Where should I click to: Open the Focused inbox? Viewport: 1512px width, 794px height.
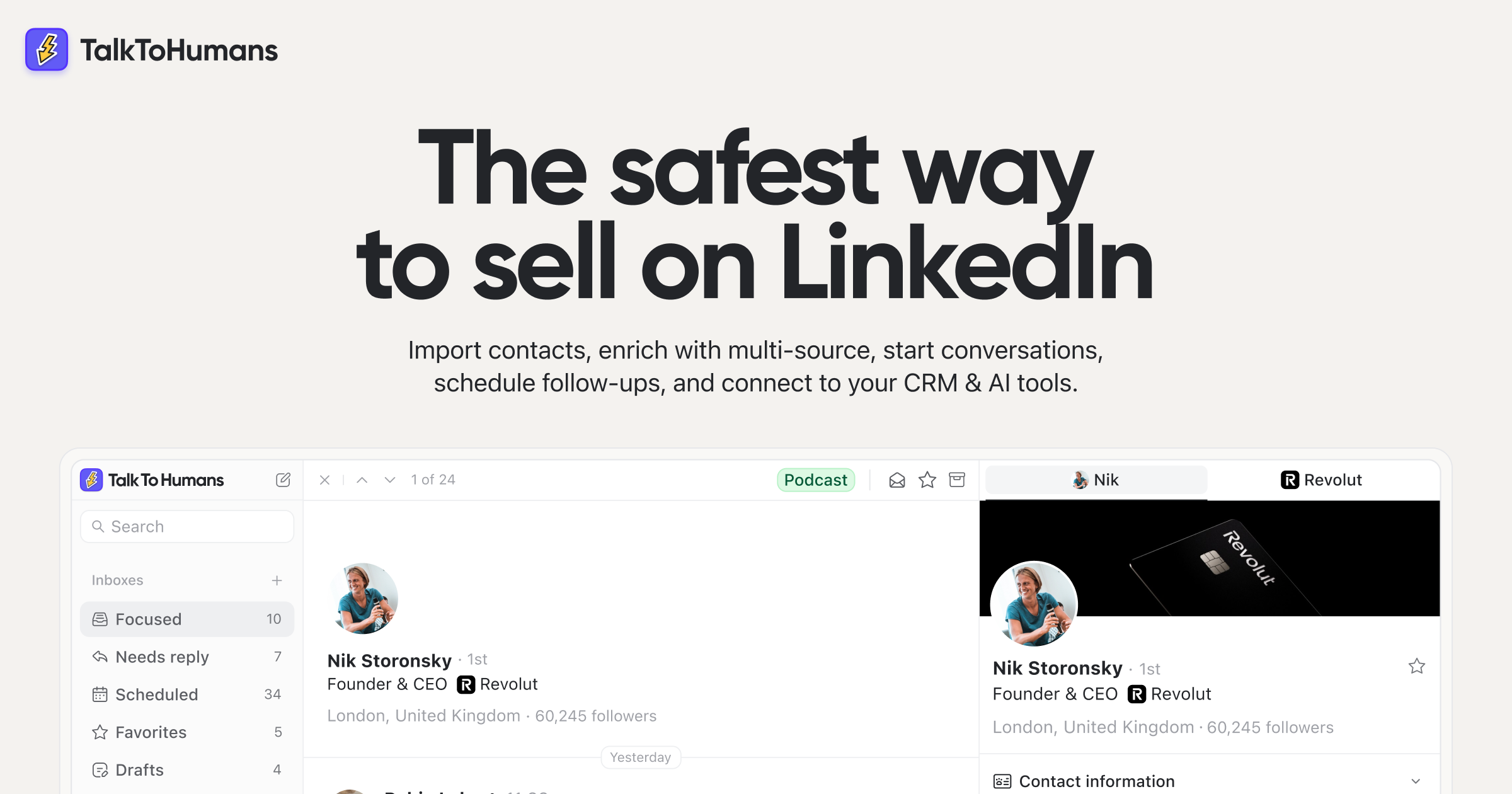point(187,619)
